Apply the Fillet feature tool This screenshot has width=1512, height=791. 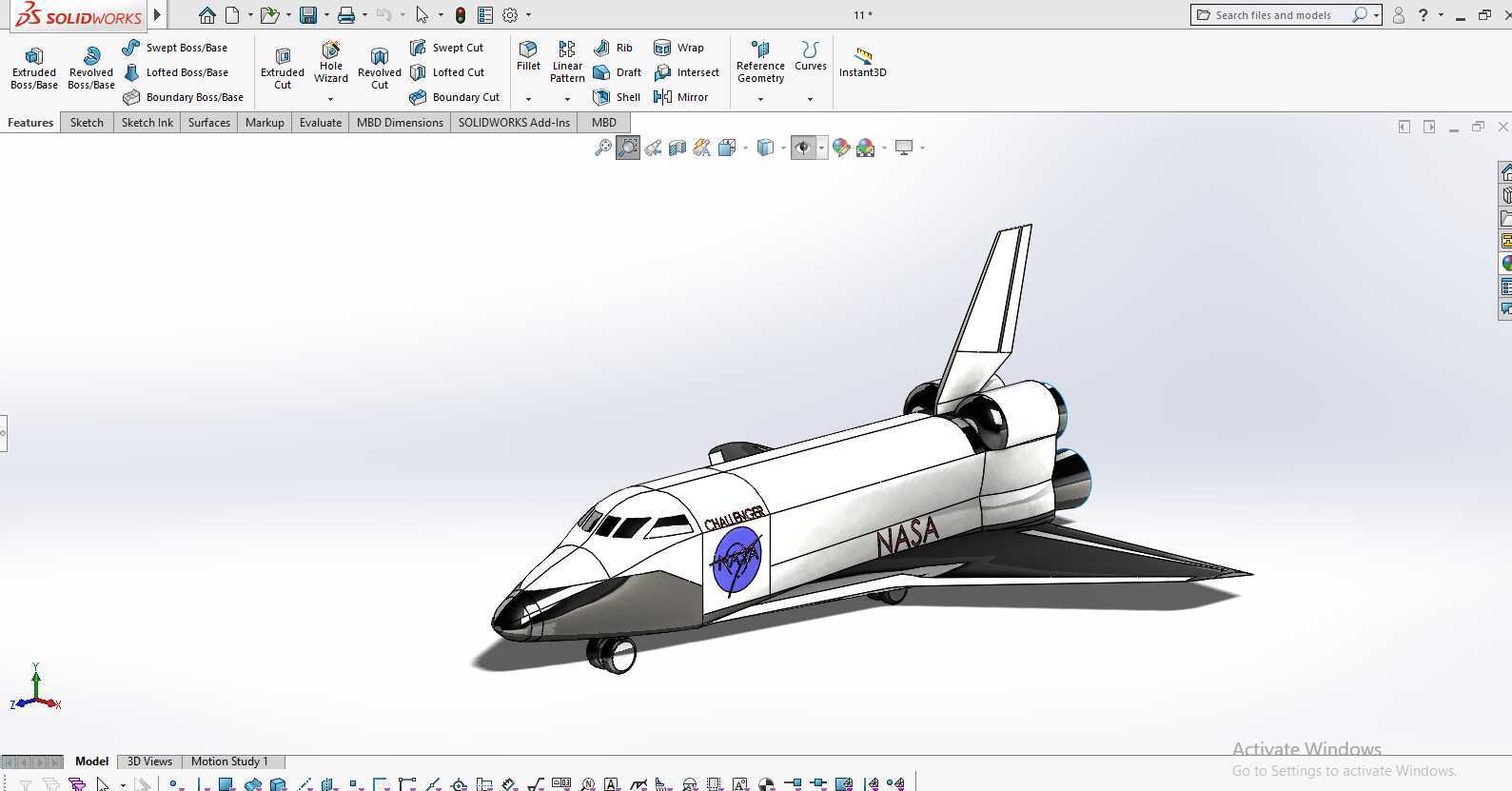click(528, 56)
